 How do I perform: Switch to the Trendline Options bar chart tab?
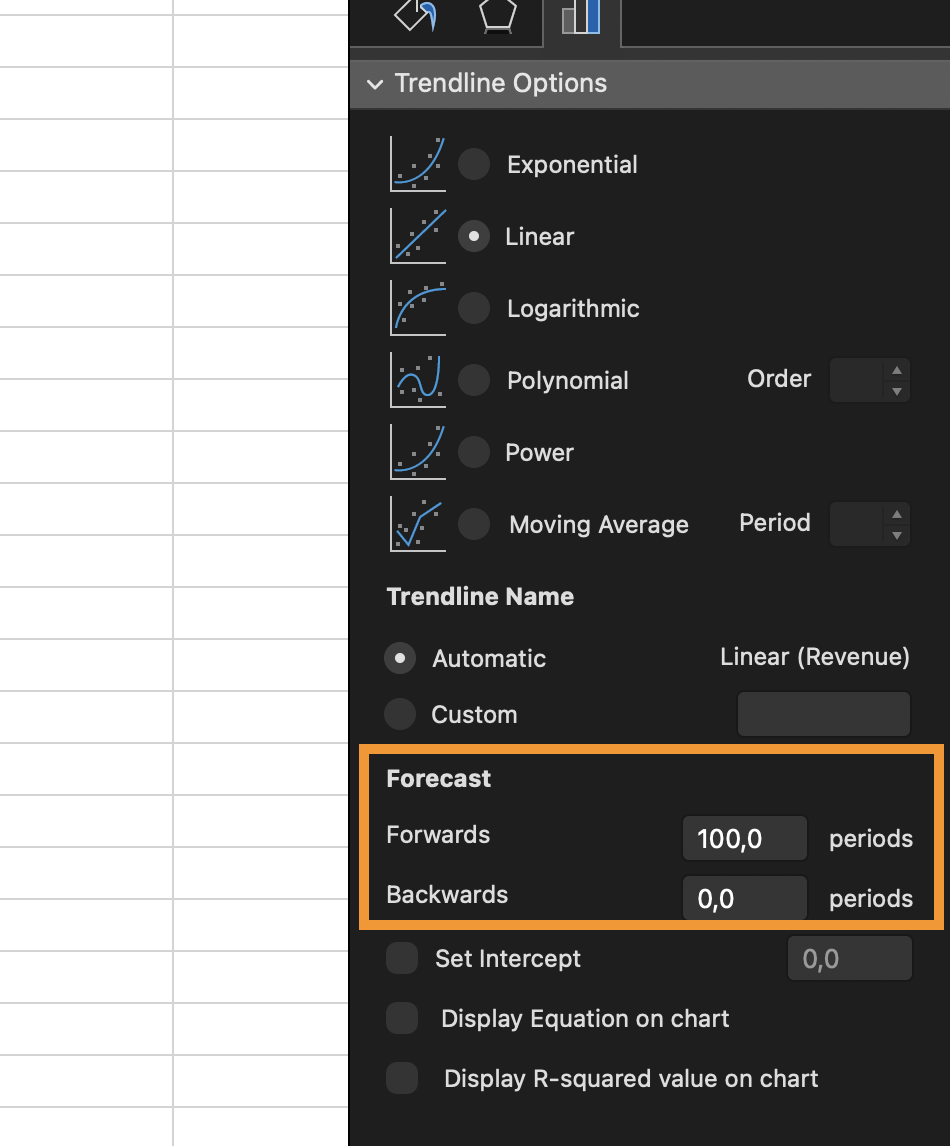coord(581,18)
